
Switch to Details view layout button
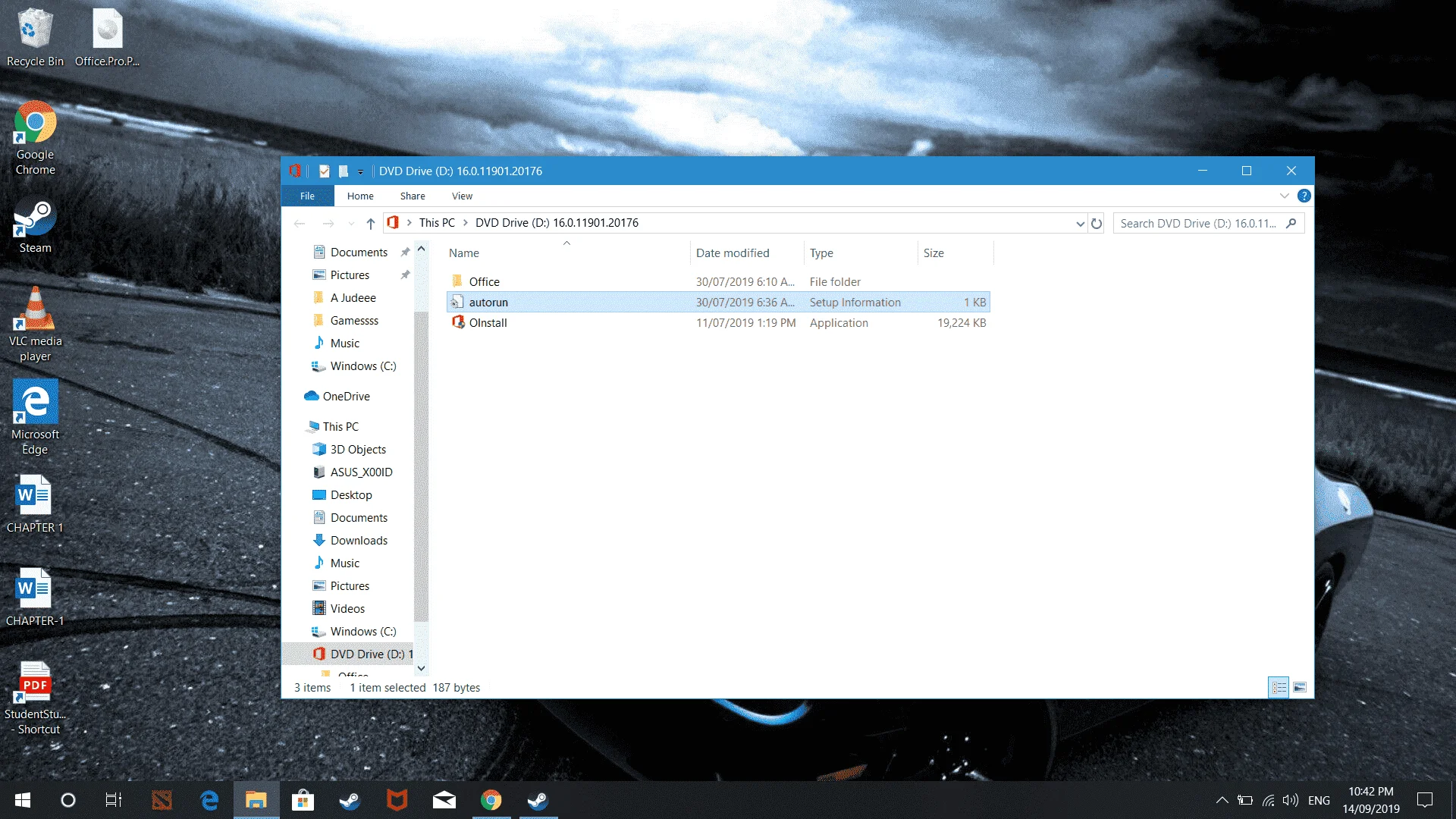pyautogui.click(x=1279, y=688)
